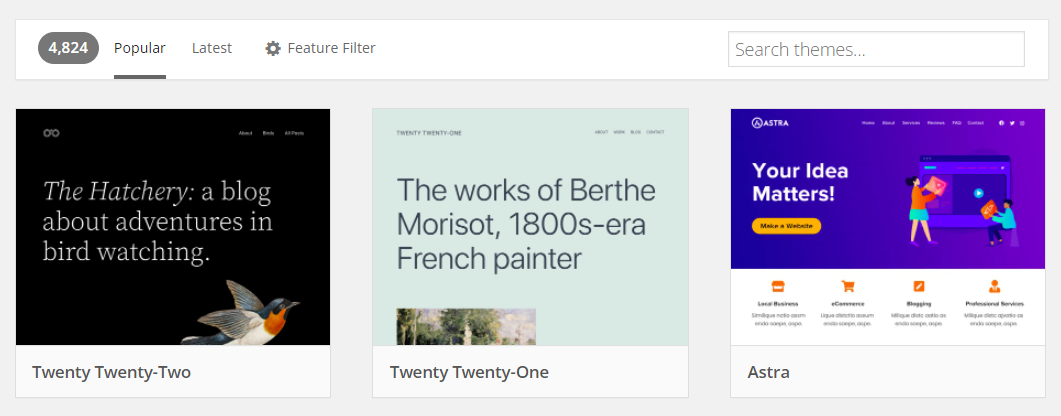Select the Twenty Twenty-One theme name

469,373
